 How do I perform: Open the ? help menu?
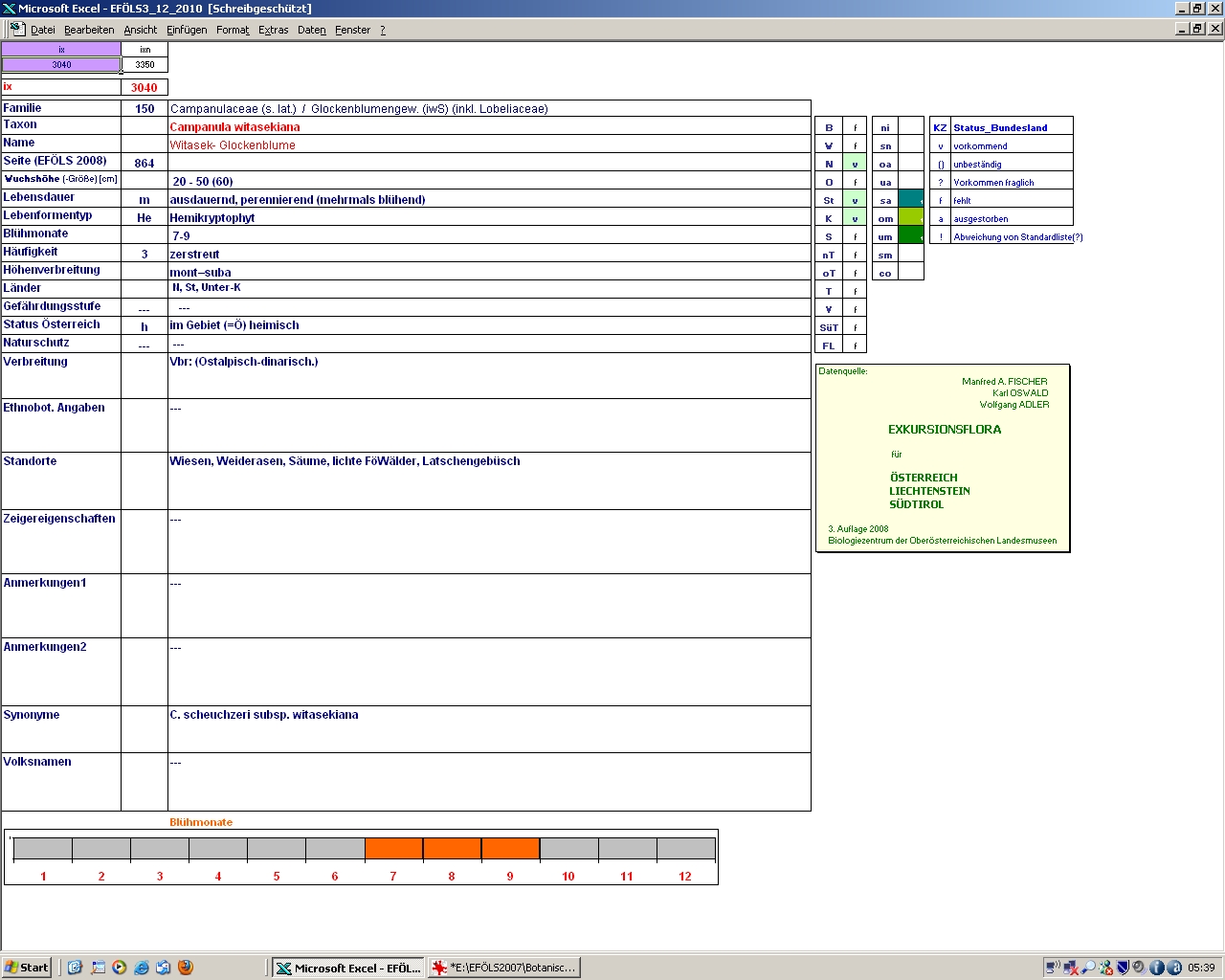click(x=383, y=30)
